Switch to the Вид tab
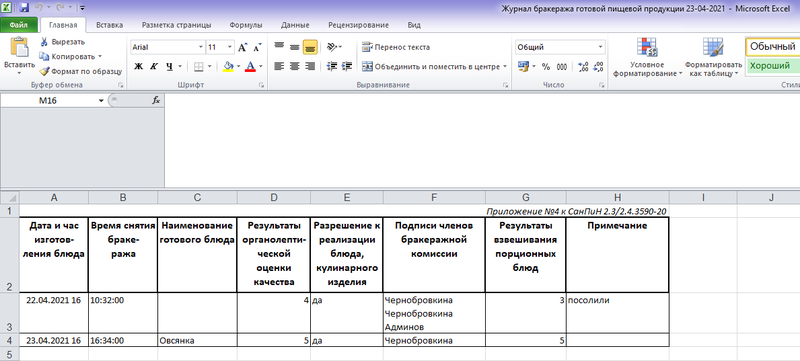 (414, 25)
